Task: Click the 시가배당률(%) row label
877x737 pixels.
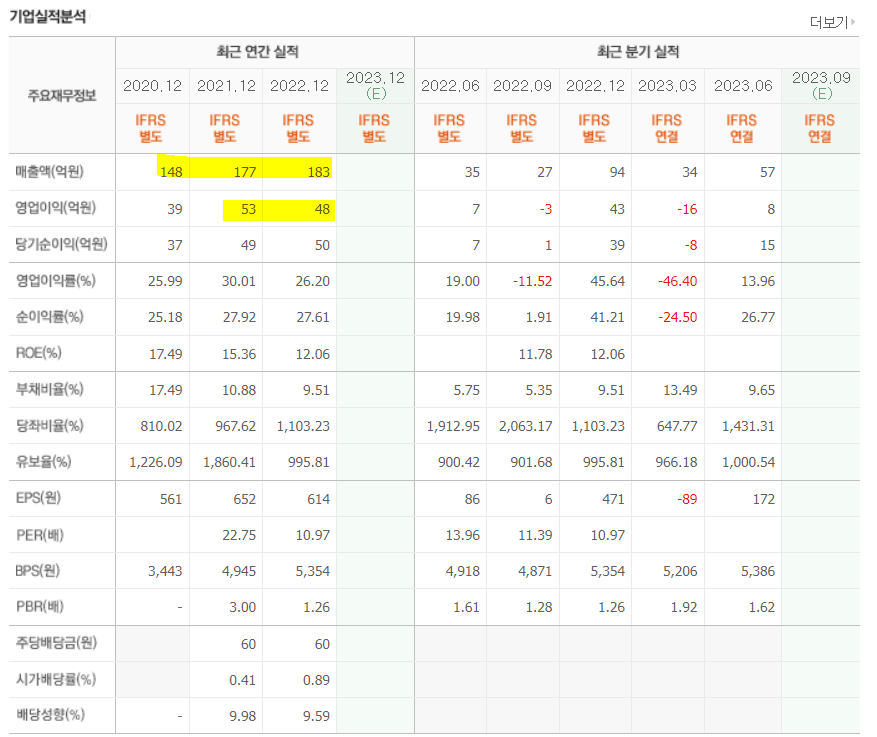Action: click(56, 679)
